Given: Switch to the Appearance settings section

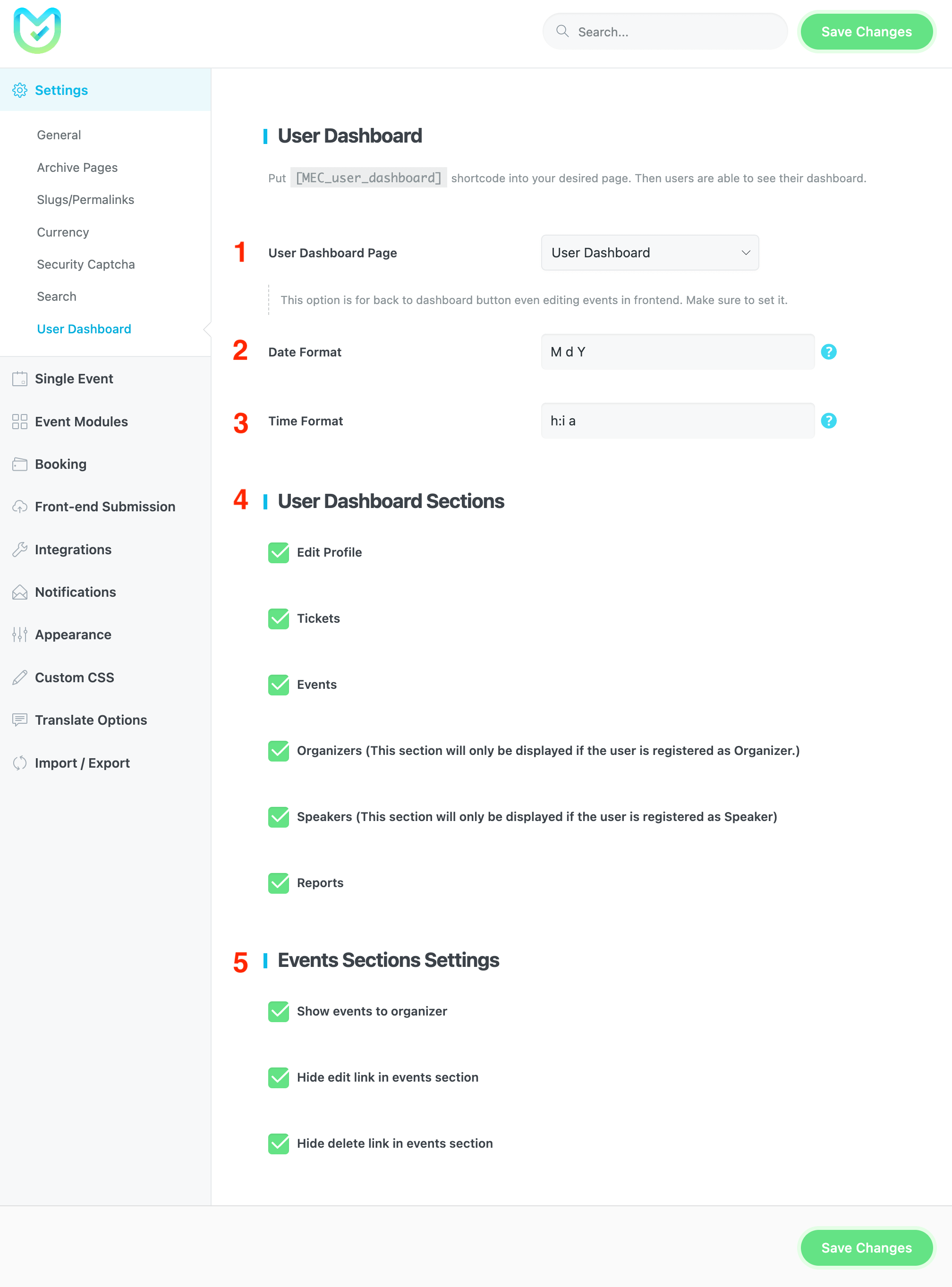Looking at the screenshot, I should point(73,634).
